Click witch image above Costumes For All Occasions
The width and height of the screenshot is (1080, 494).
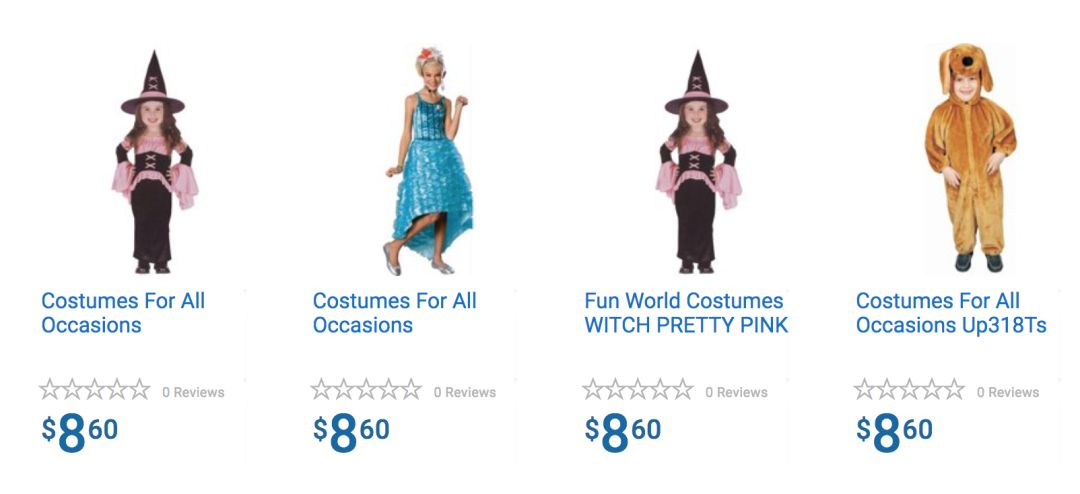point(153,162)
